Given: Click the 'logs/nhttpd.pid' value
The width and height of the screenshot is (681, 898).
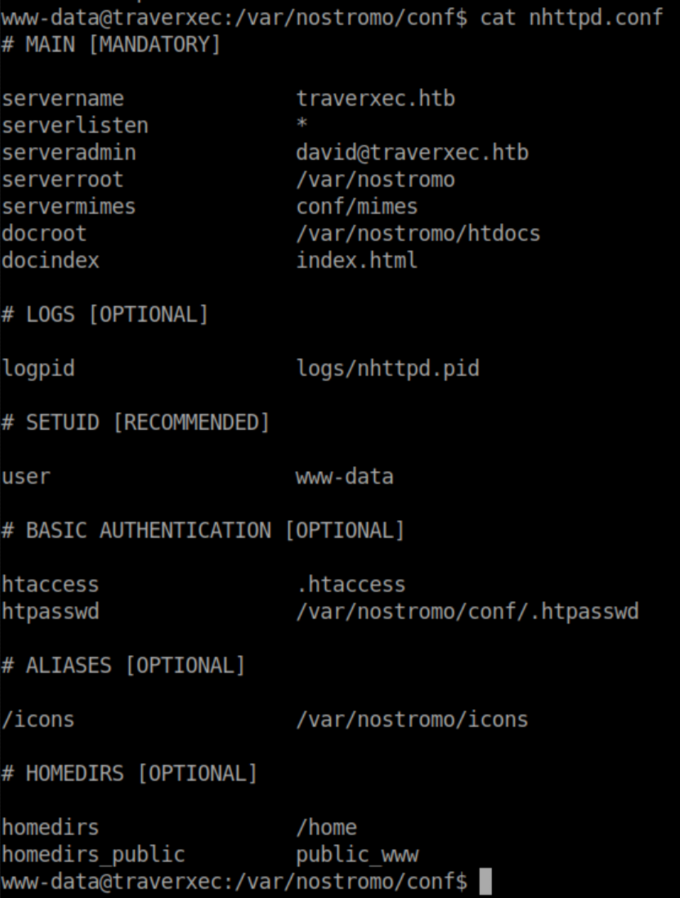Looking at the screenshot, I should (388, 369).
